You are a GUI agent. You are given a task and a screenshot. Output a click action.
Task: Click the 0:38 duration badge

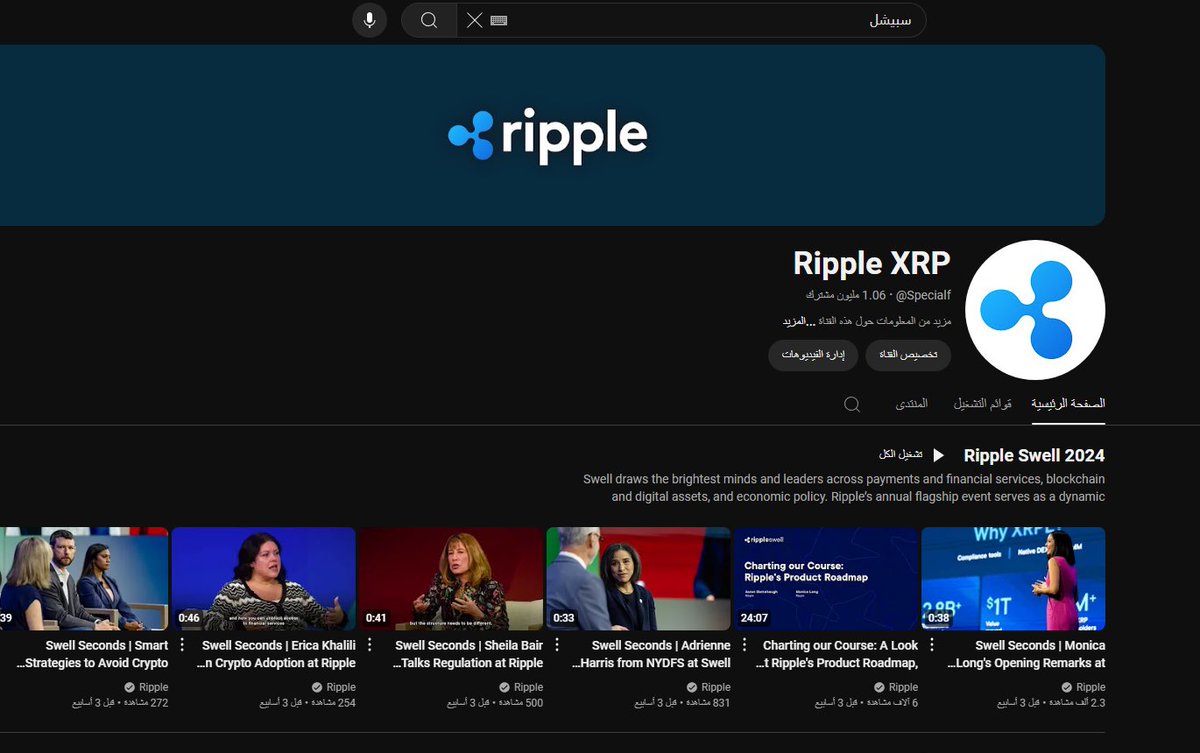[x=939, y=618]
